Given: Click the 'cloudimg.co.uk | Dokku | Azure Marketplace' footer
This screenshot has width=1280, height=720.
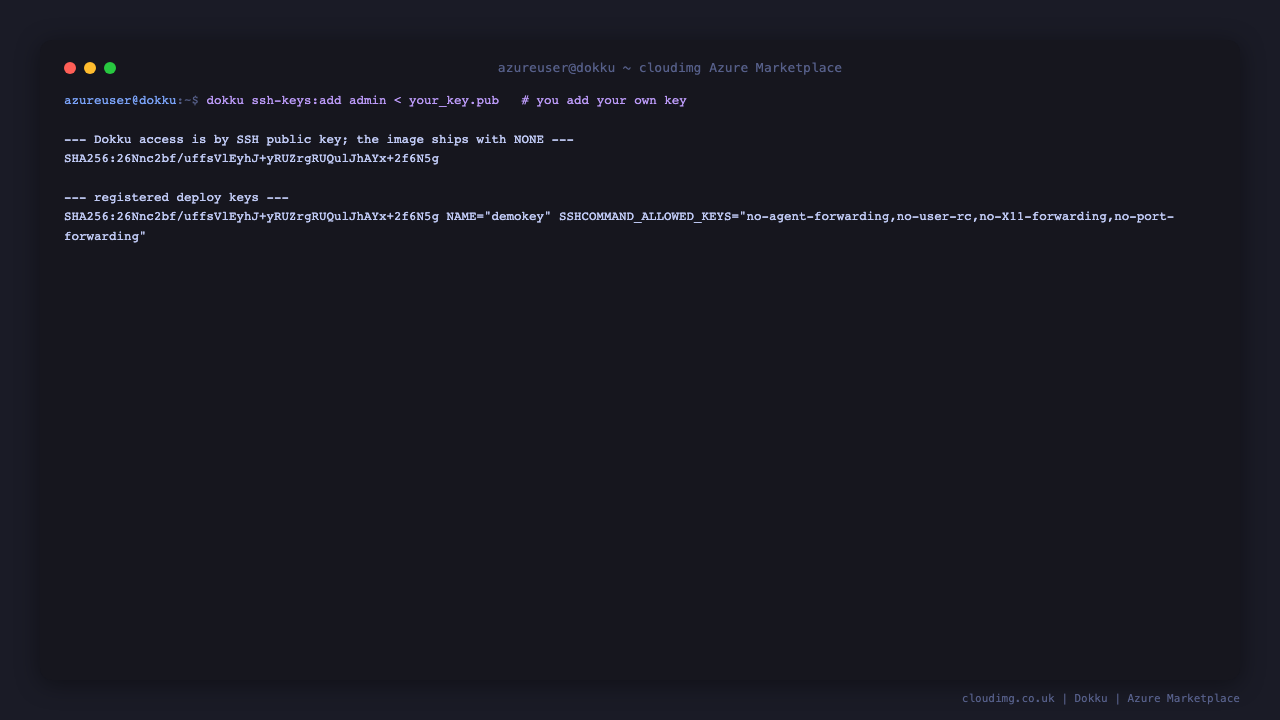Looking at the screenshot, I should point(1101,699).
